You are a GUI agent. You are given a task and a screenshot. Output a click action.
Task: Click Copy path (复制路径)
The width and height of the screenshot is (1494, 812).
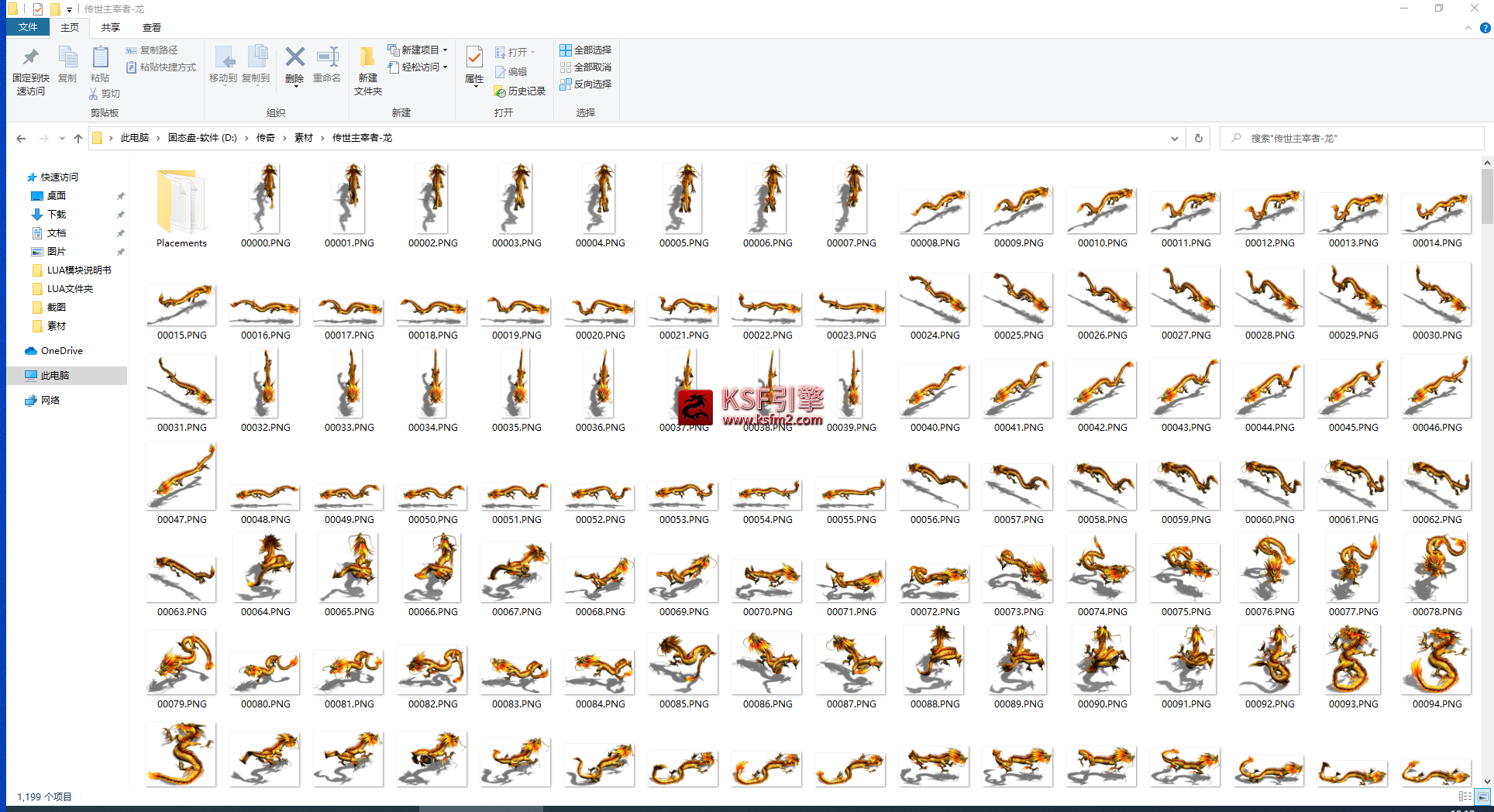pos(152,50)
